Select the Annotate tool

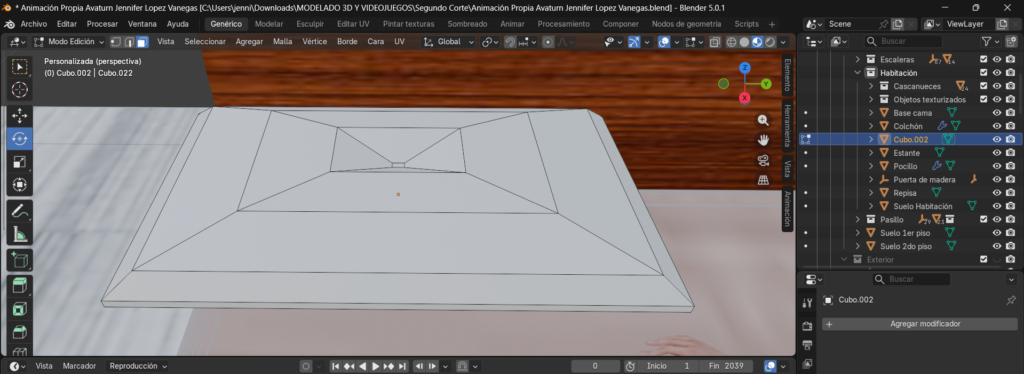pyautogui.click(x=20, y=211)
